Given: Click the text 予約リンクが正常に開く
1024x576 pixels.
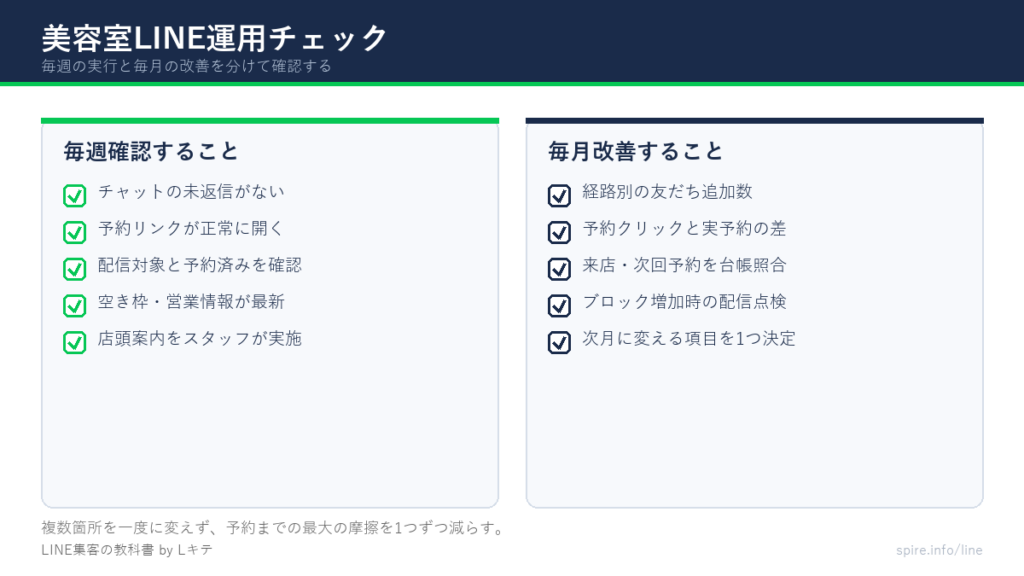Looking at the screenshot, I should 191,229.
